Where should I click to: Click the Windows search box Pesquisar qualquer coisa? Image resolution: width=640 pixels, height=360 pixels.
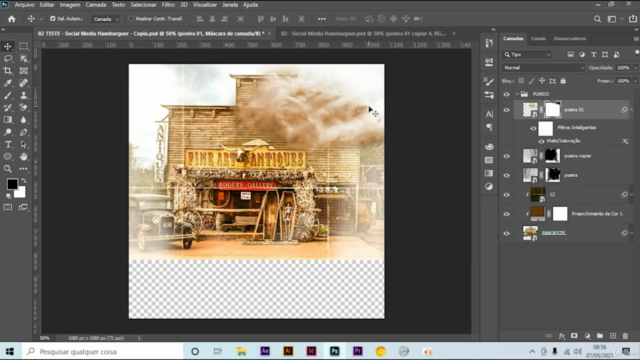coord(102,351)
